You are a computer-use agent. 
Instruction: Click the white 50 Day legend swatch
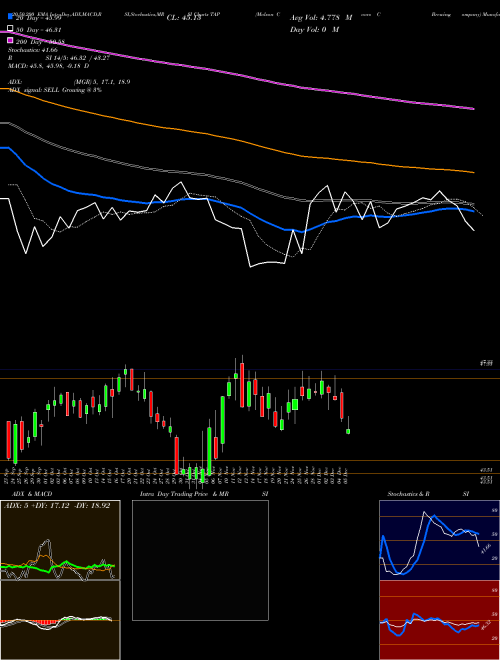tap(11, 29)
